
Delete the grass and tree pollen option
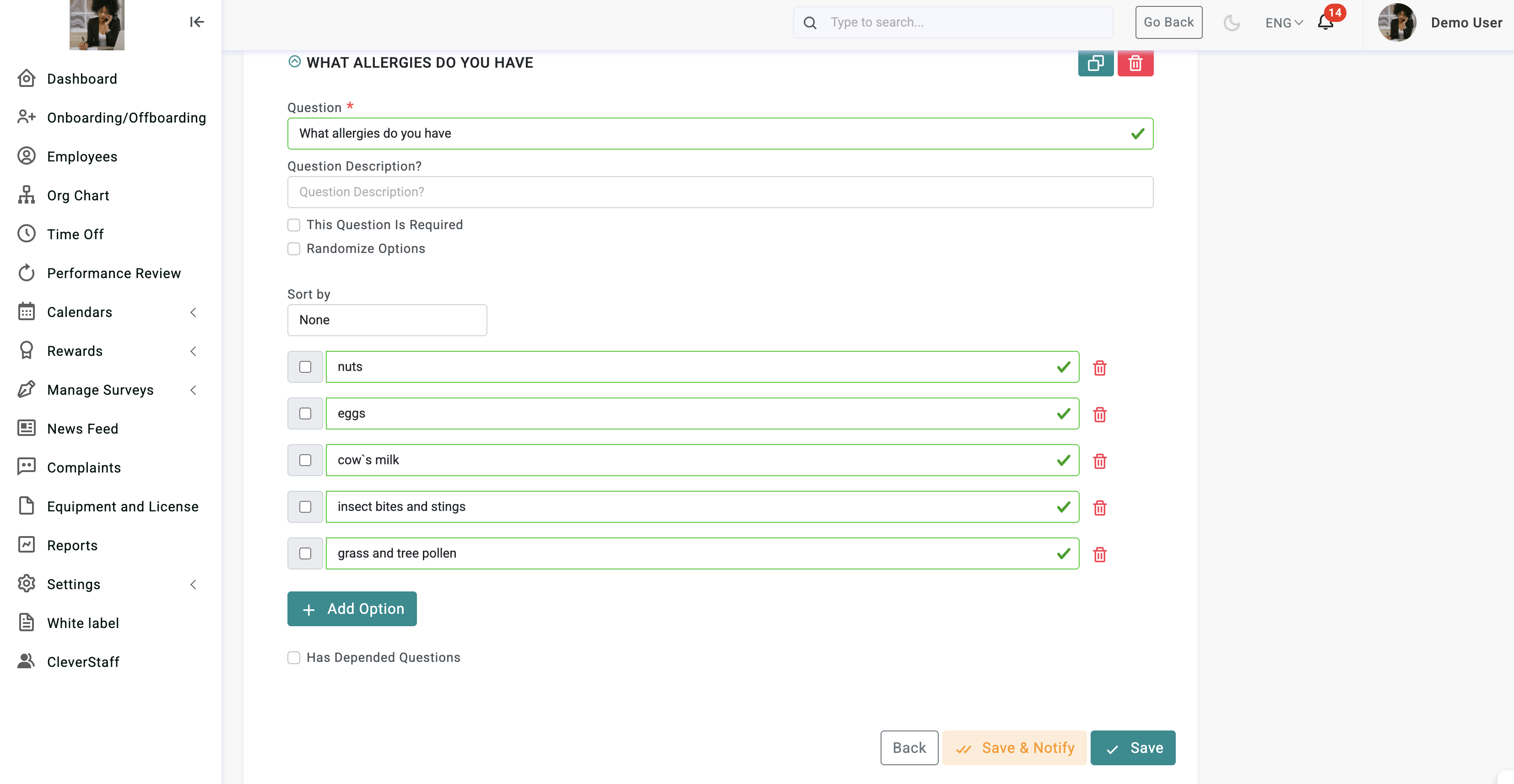[1099, 554]
